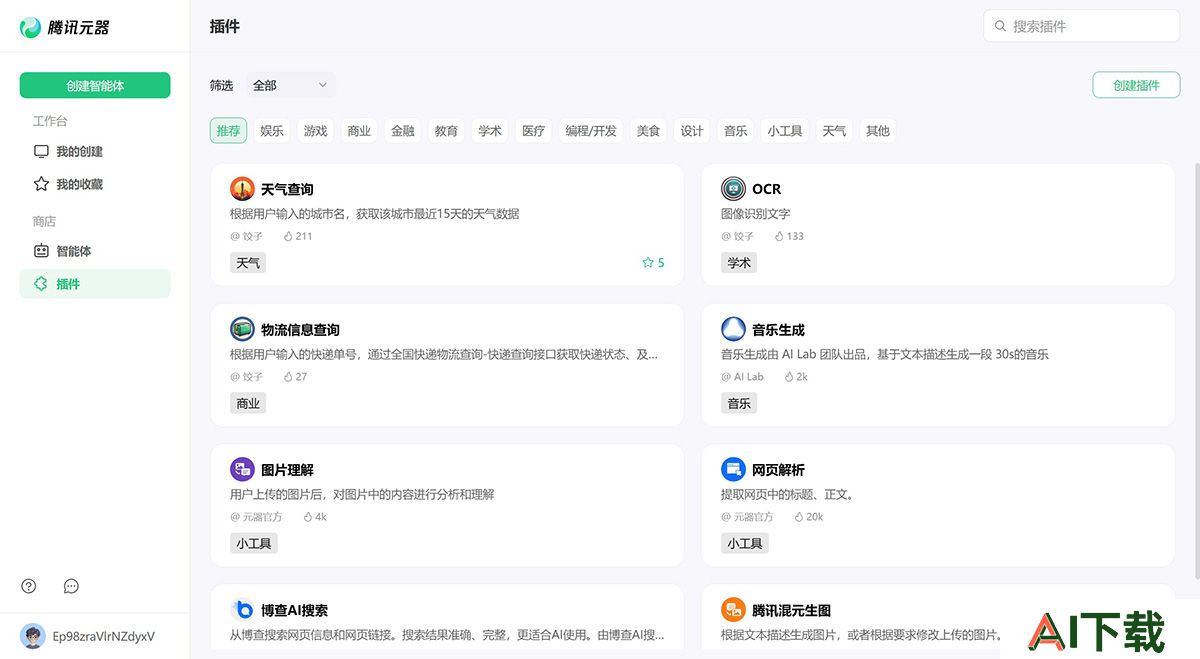
Task: Focus the 搜索插件 search field
Action: tap(1082, 26)
